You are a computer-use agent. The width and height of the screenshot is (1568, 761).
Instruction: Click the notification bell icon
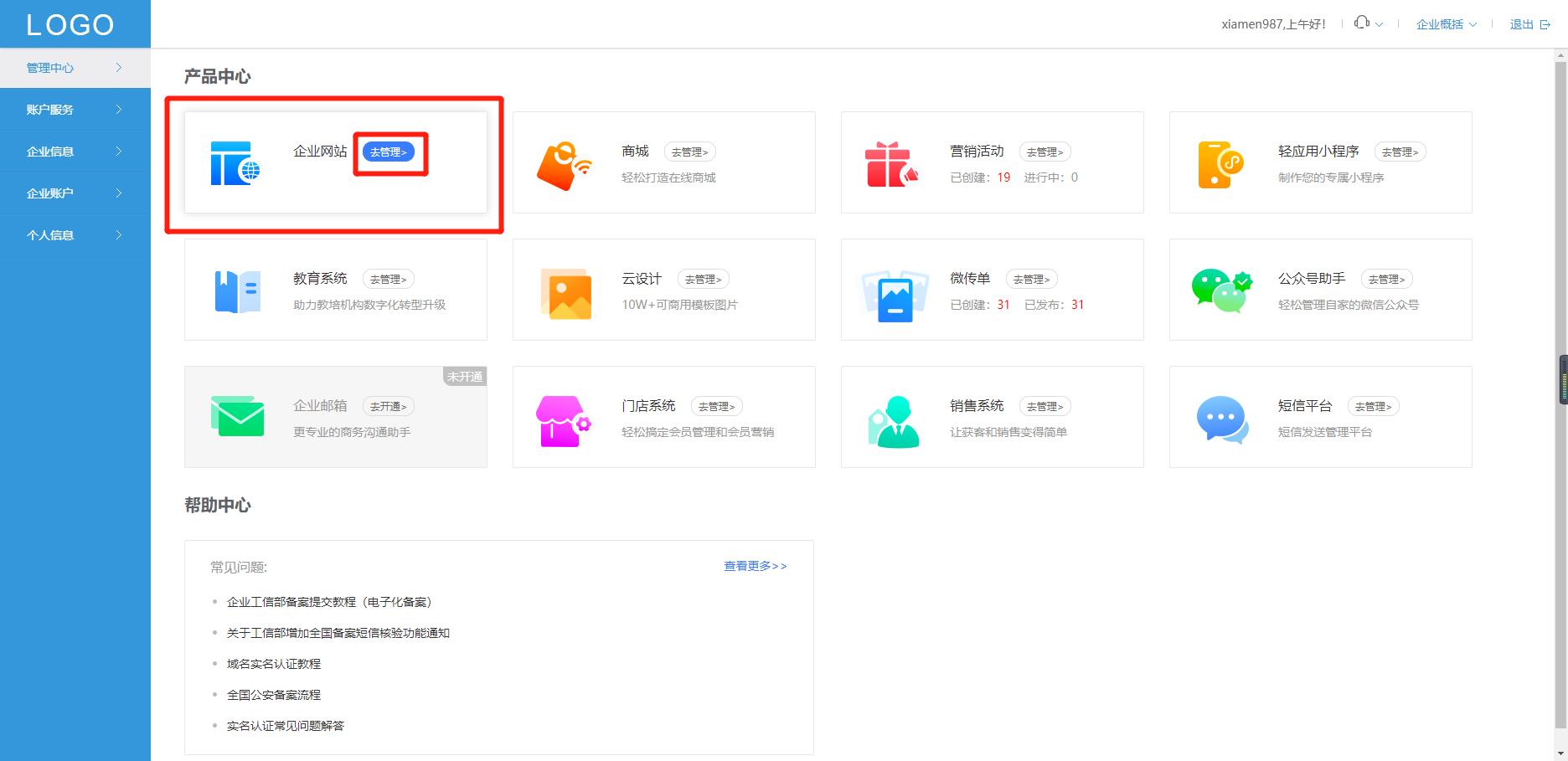point(1361,23)
